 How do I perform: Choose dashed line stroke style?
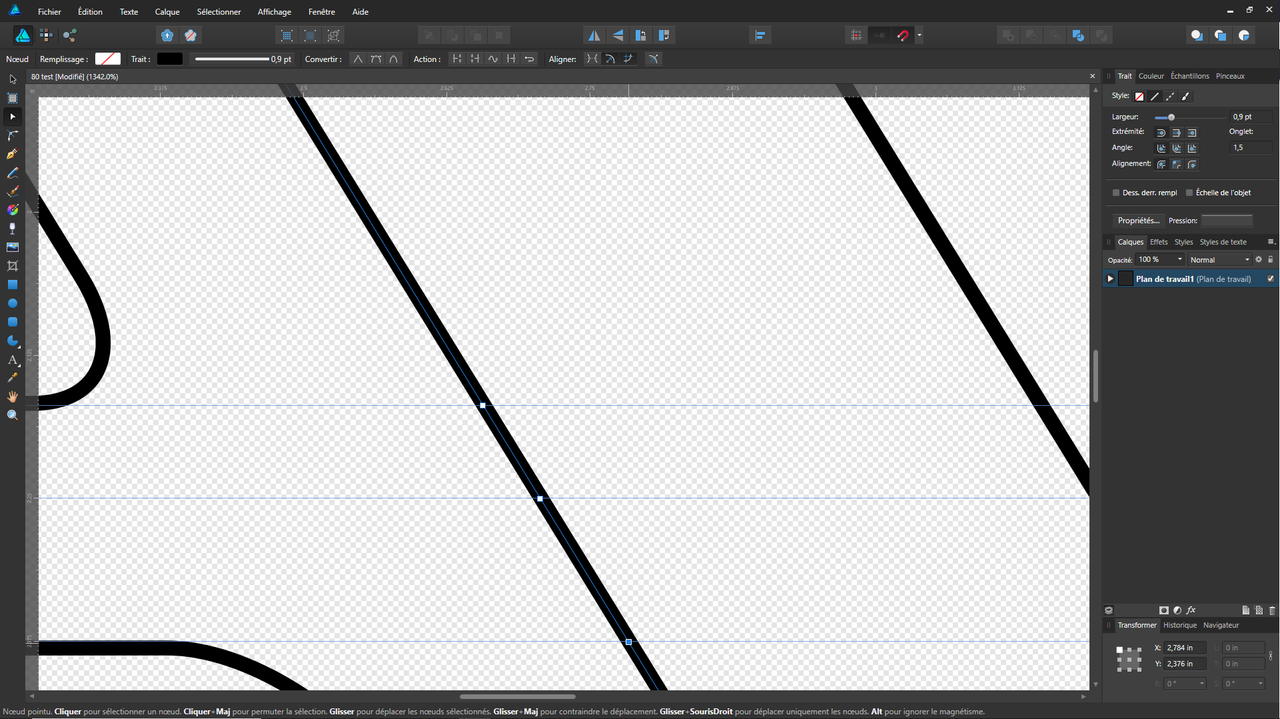(1170, 96)
